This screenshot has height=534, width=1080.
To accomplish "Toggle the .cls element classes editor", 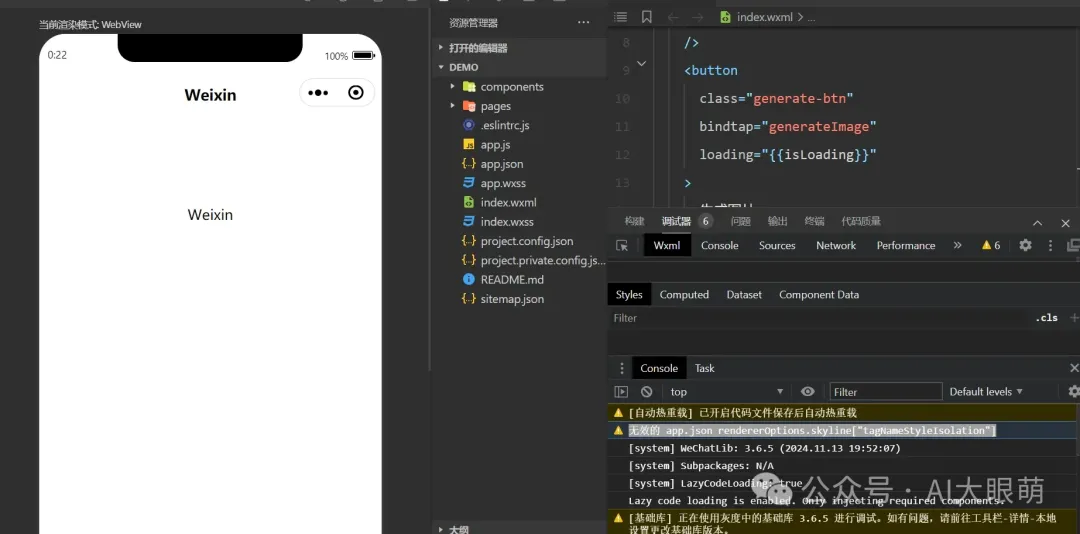I will coord(1047,318).
